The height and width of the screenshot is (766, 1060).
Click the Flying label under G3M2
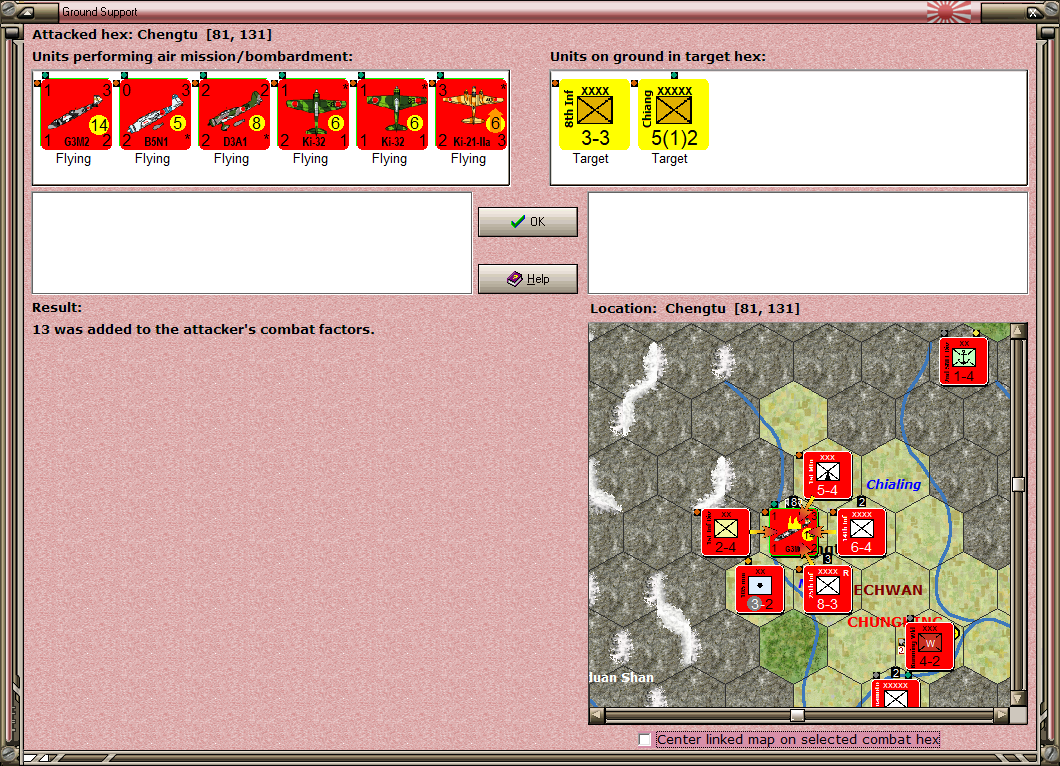[x=73, y=159]
